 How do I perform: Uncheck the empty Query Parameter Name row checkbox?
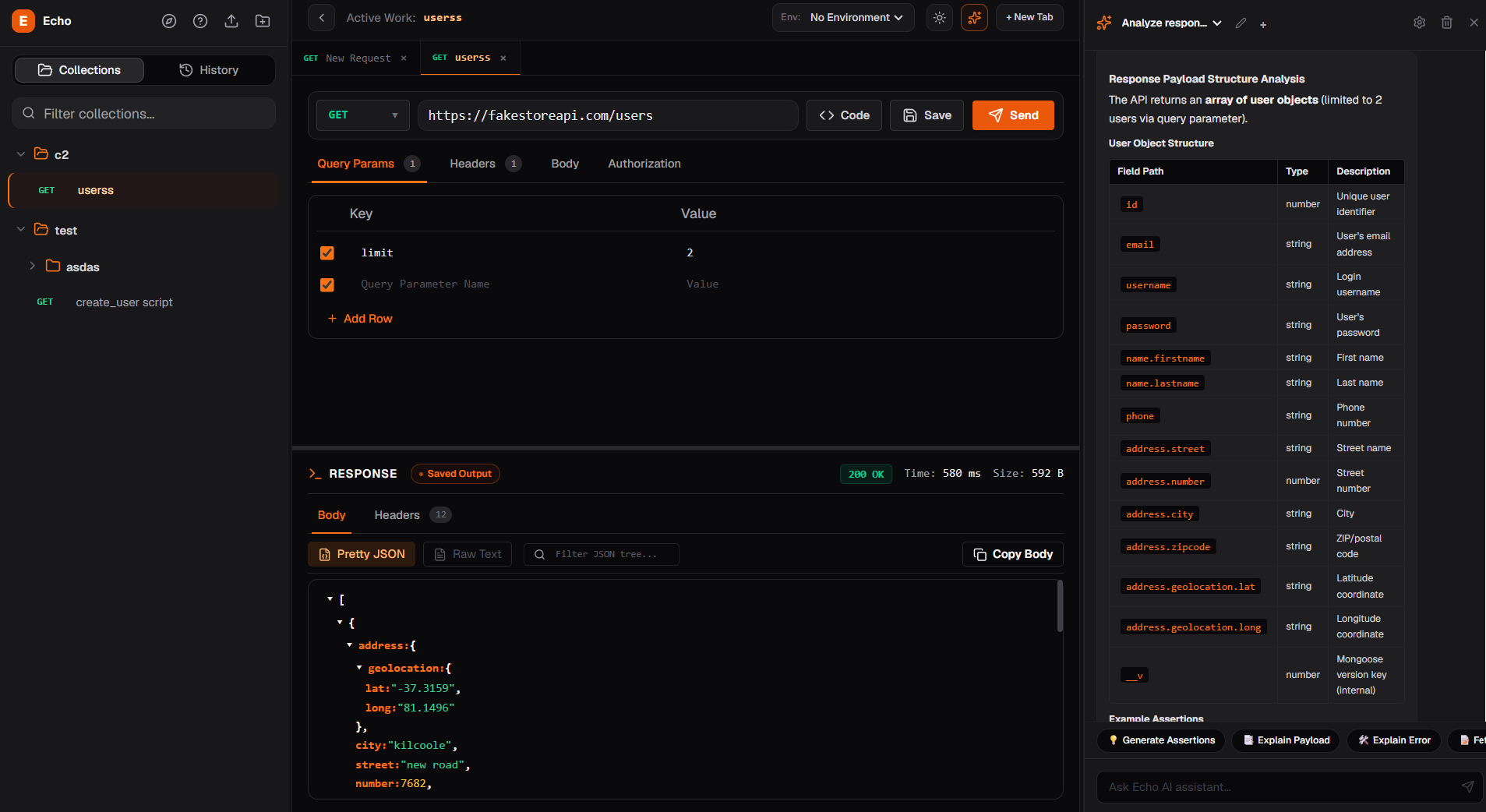327,284
